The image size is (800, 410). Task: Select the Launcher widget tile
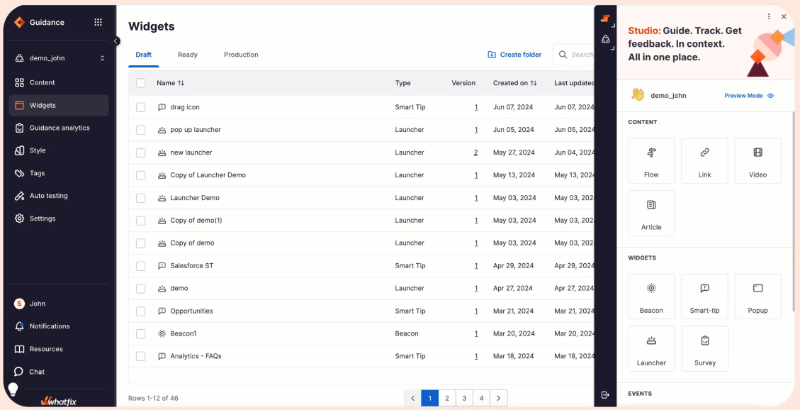click(x=651, y=348)
